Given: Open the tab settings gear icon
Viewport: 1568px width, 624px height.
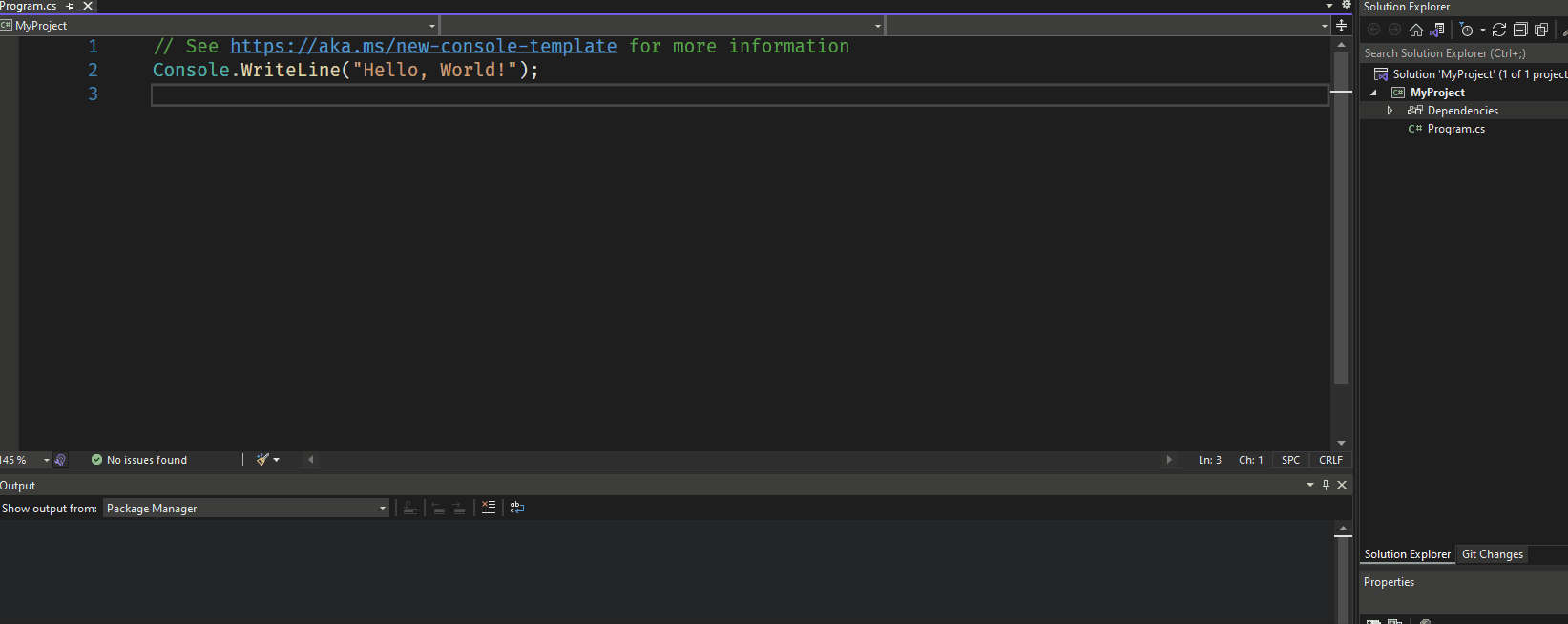Looking at the screenshot, I should click(1347, 5).
